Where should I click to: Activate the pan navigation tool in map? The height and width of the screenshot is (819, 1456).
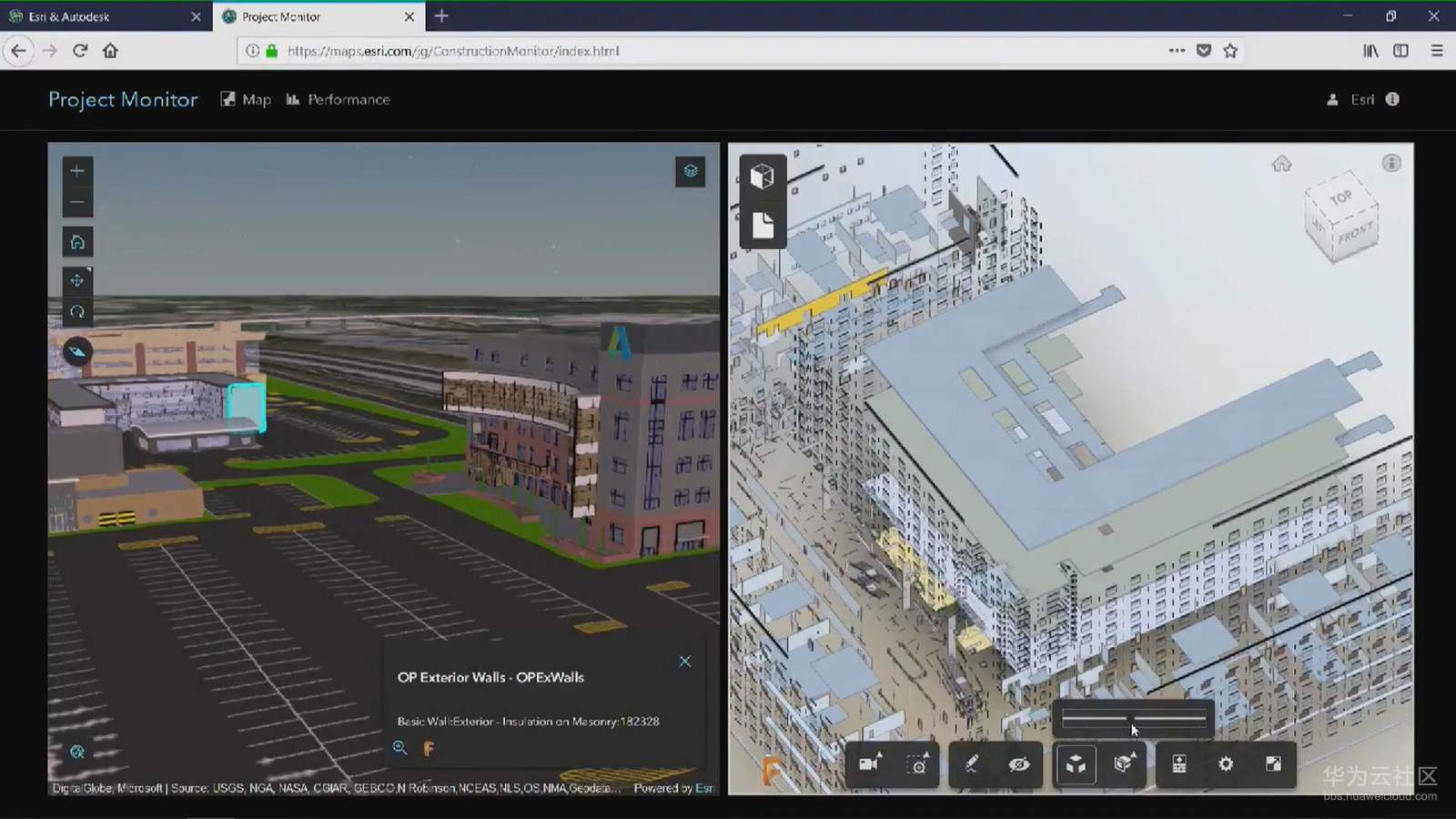[77, 280]
